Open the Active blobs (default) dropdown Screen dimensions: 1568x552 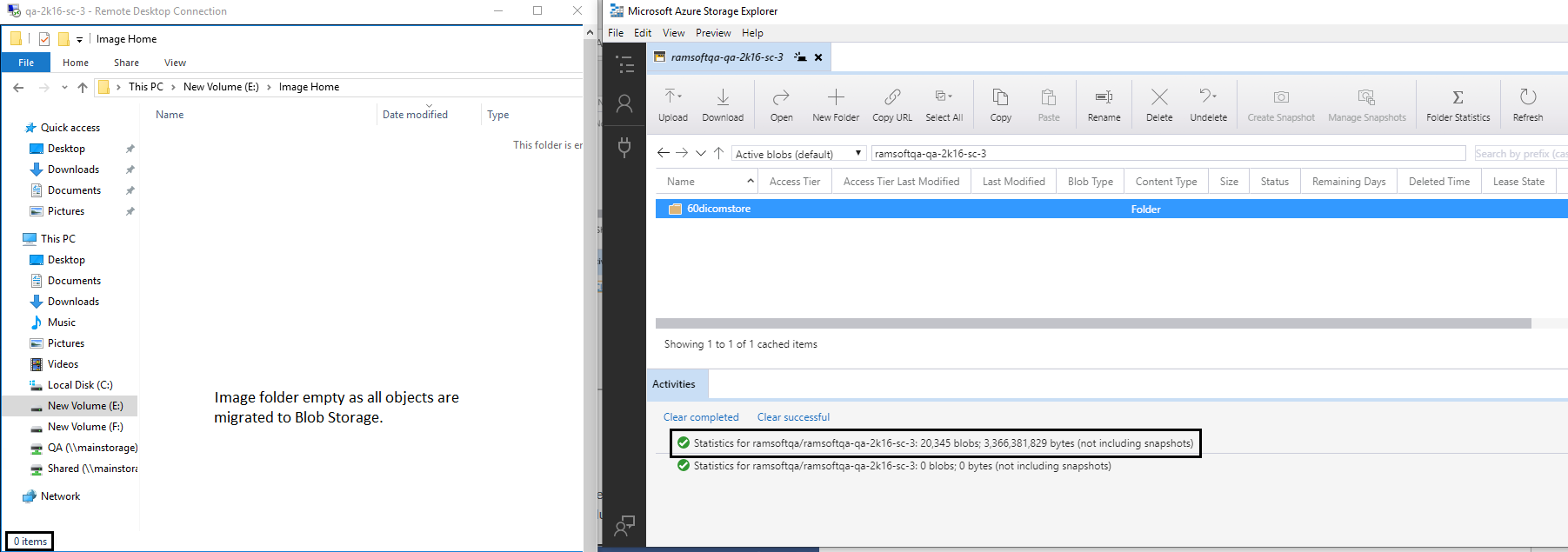[798, 154]
